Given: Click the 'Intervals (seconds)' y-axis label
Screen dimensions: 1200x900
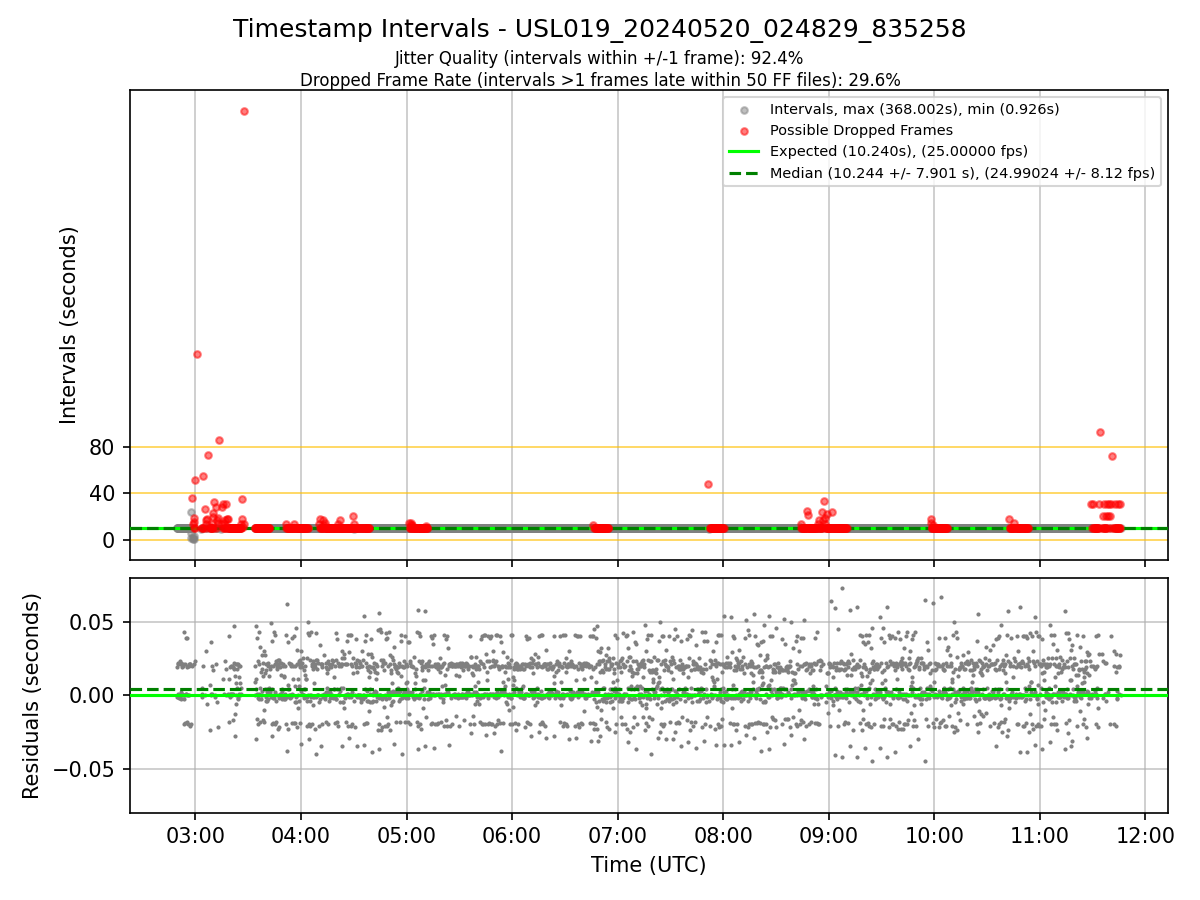Looking at the screenshot, I should click(69, 325).
